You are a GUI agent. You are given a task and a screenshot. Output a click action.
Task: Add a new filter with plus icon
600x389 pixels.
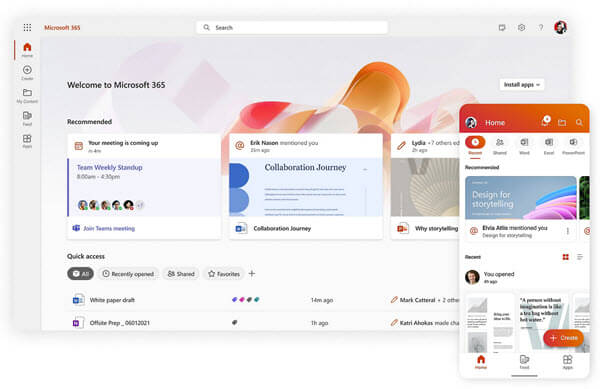(252, 273)
